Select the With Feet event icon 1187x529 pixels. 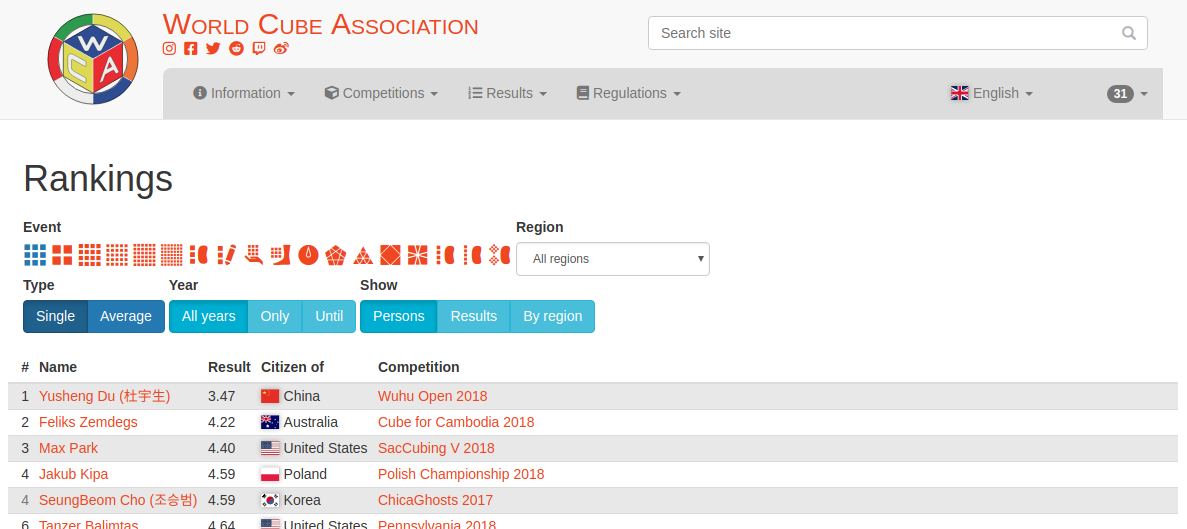pos(281,255)
